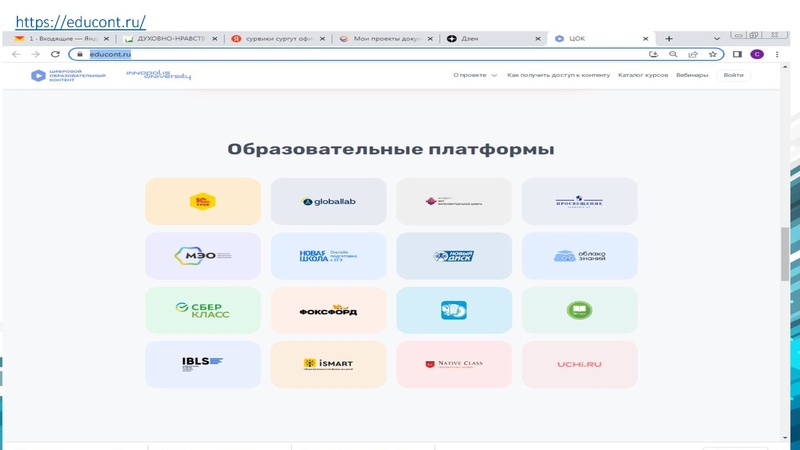Open the https://educont.ru/ slide hyperlink
800x450 pixels.
[81, 22]
